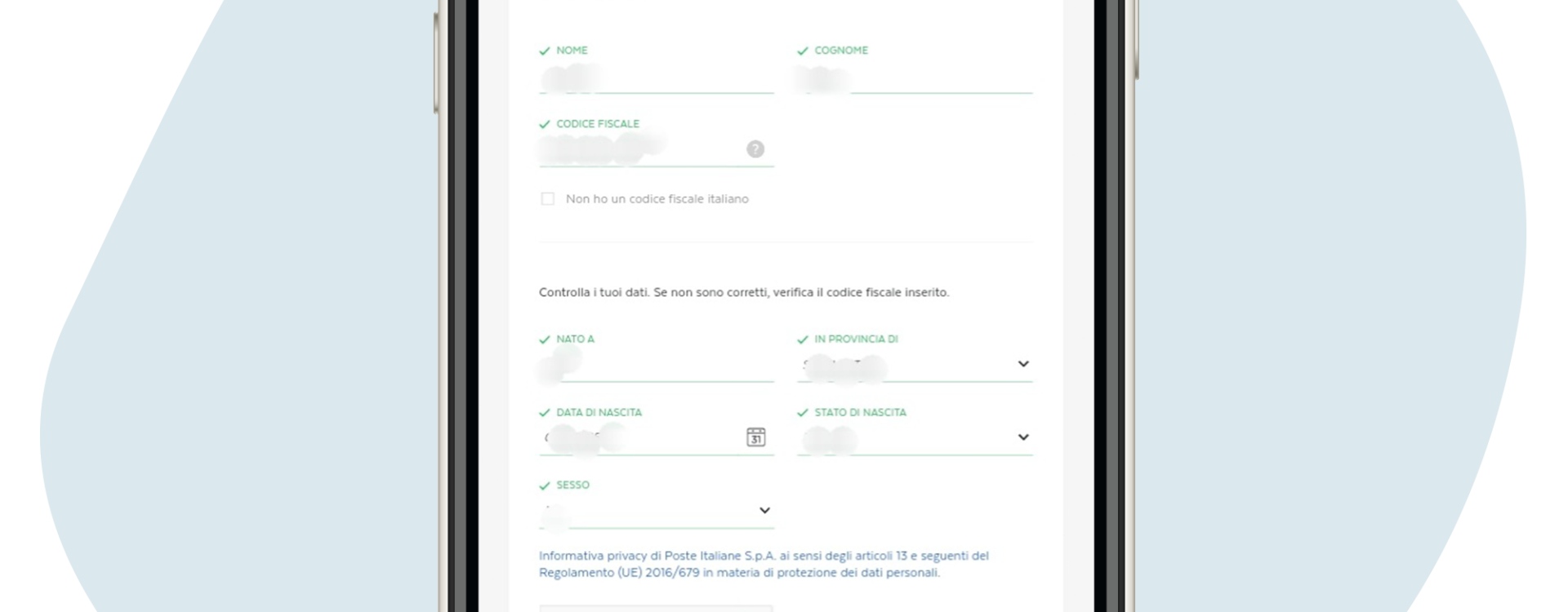The height and width of the screenshot is (612, 1568).
Task: Click the button outline below the privacy notice
Action: (656, 609)
